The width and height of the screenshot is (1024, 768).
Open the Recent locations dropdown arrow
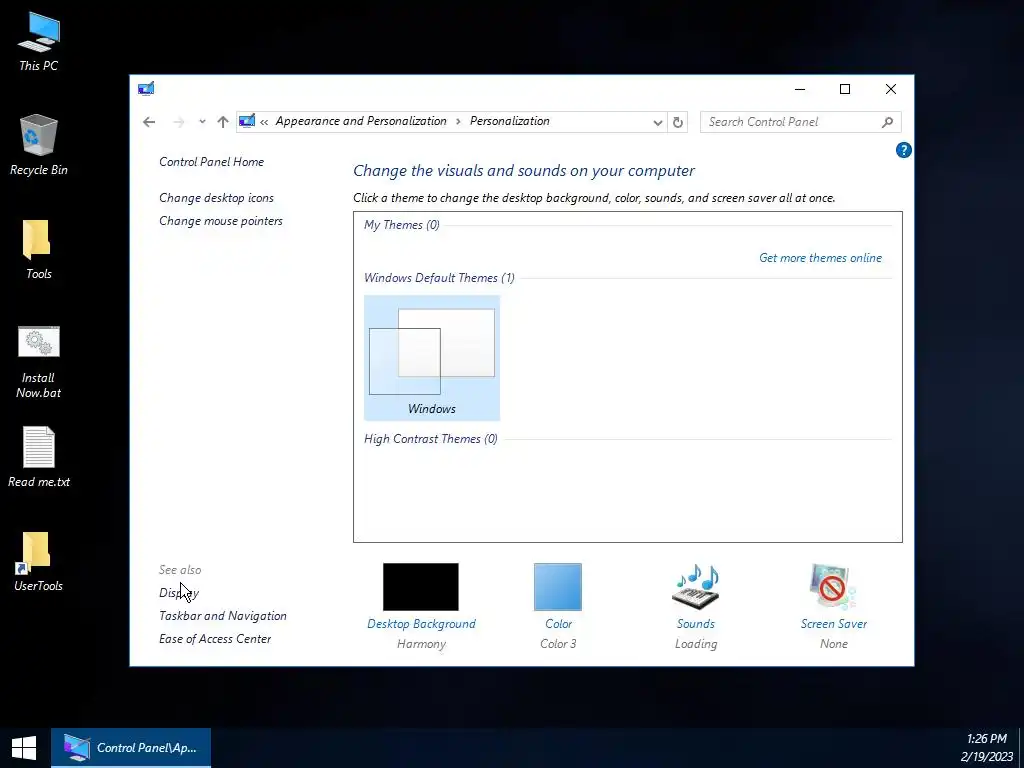[202, 121]
